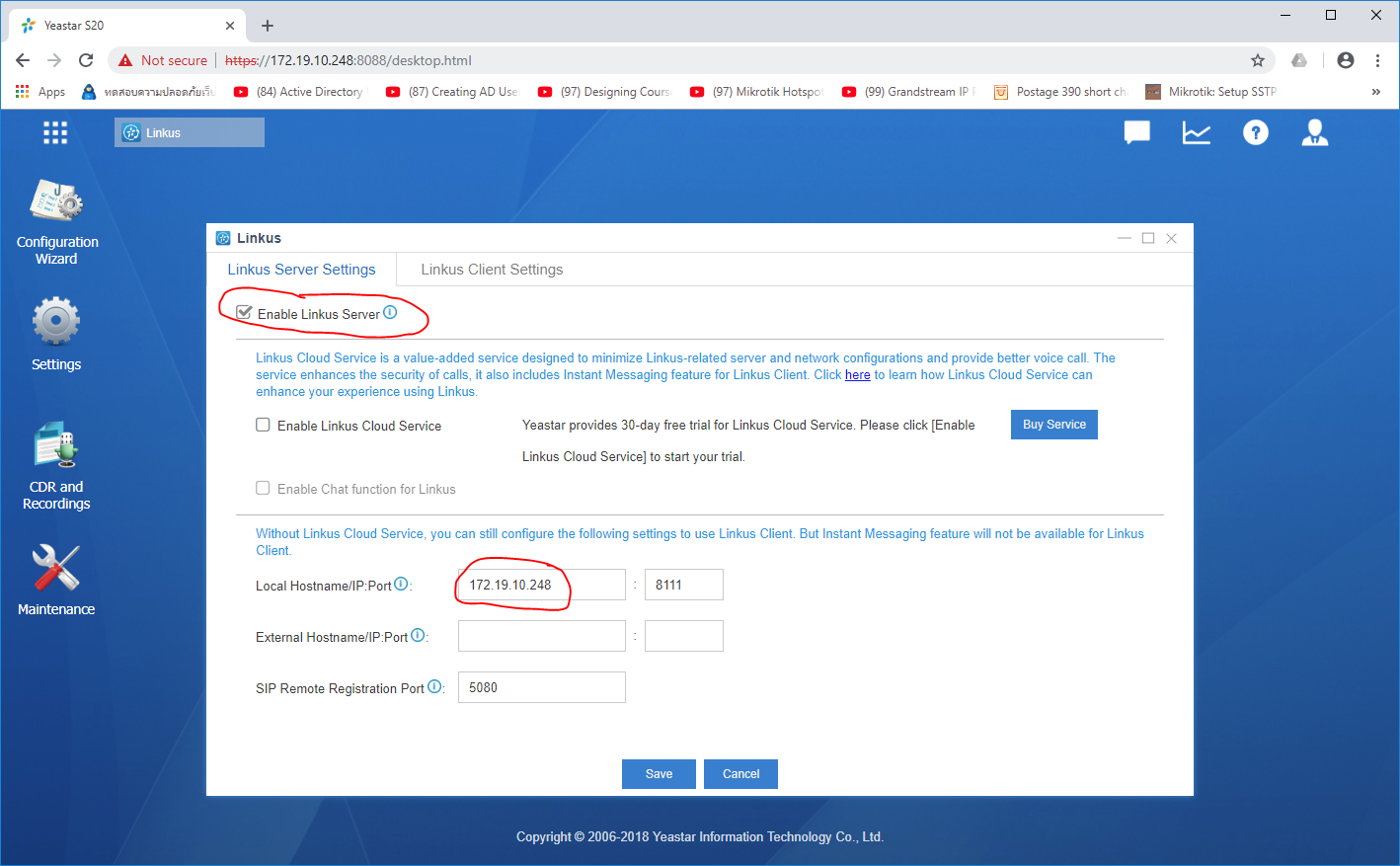Click info icon beside External Hostname/IP:Port
1400x866 pixels.
(418, 636)
